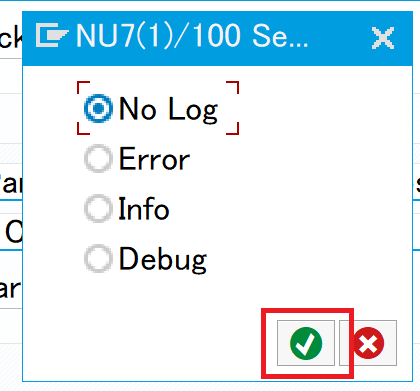
Task: Abort the log setting with cancel icon
Action: coord(368,343)
